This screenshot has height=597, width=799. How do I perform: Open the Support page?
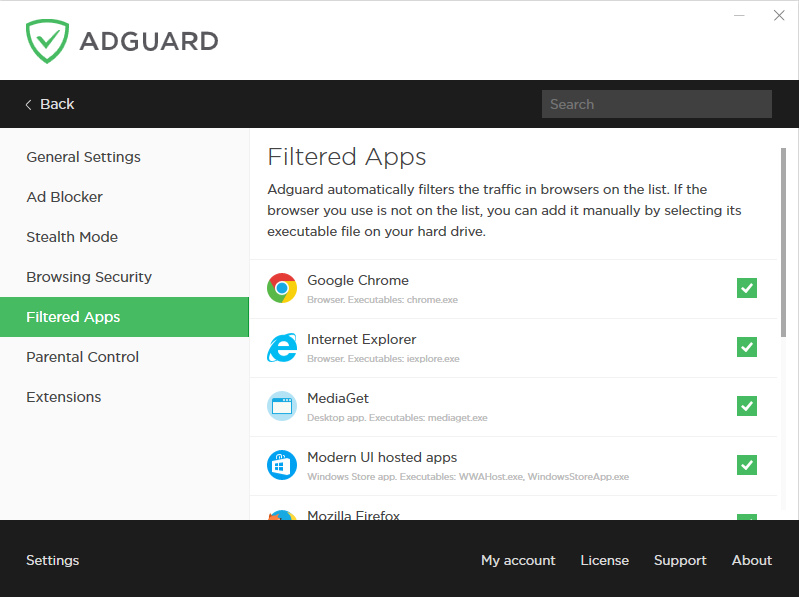(x=680, y=560)
